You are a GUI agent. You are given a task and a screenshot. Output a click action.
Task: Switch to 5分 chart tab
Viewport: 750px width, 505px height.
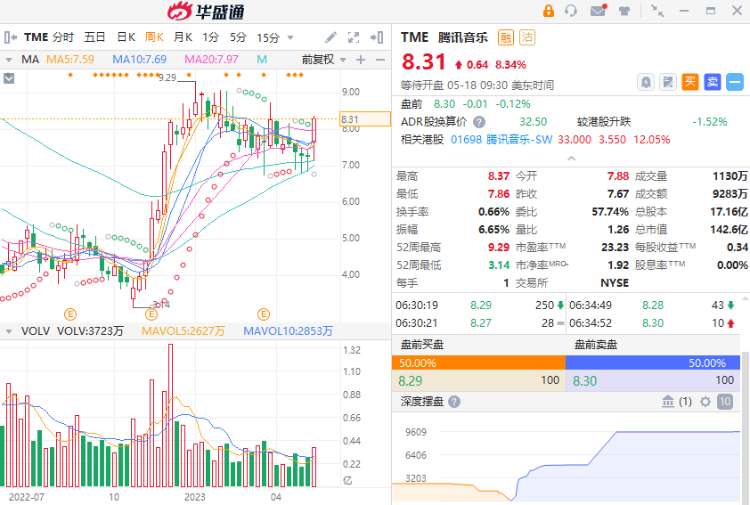[238, 37]
